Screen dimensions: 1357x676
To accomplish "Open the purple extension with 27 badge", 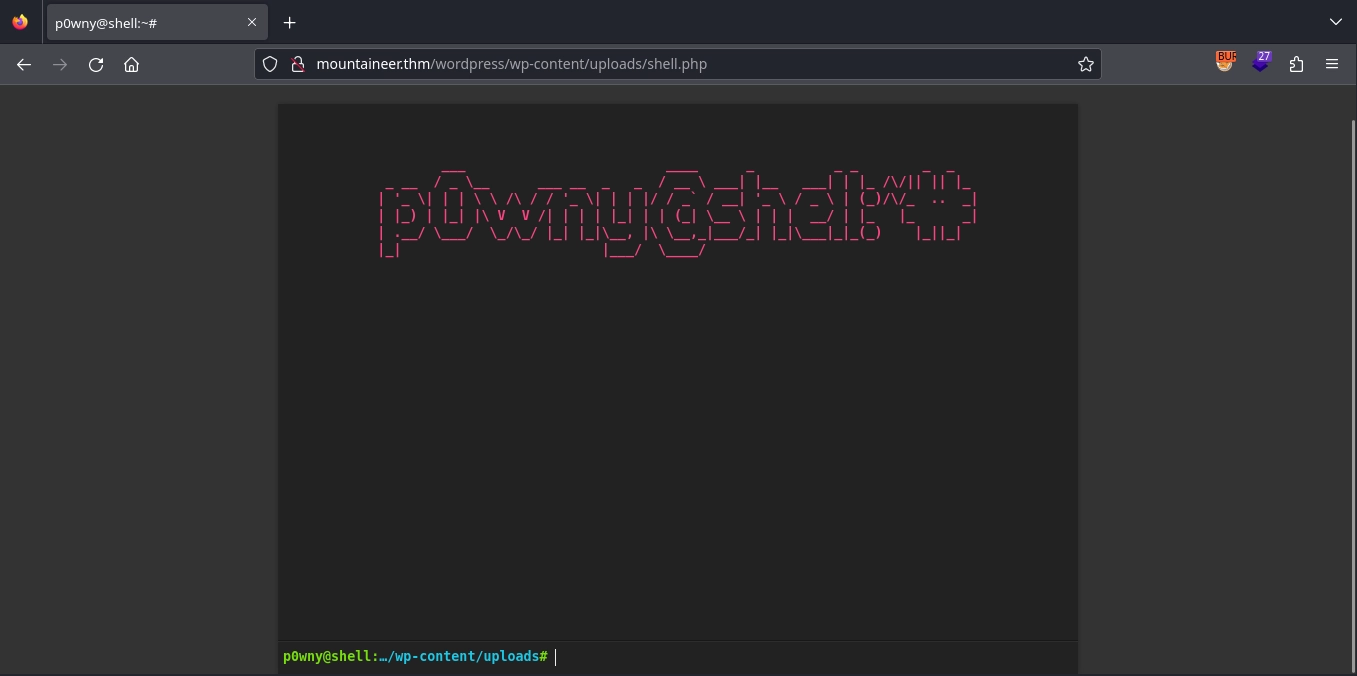I will click(x=1261, y=63).
